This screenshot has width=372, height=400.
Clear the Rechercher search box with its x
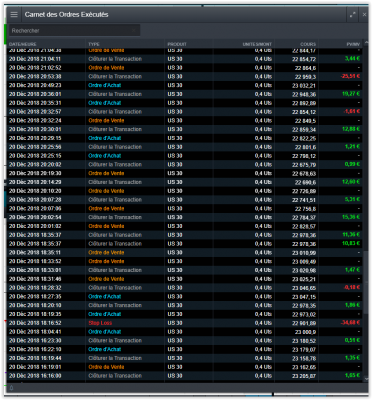point(133,30)
